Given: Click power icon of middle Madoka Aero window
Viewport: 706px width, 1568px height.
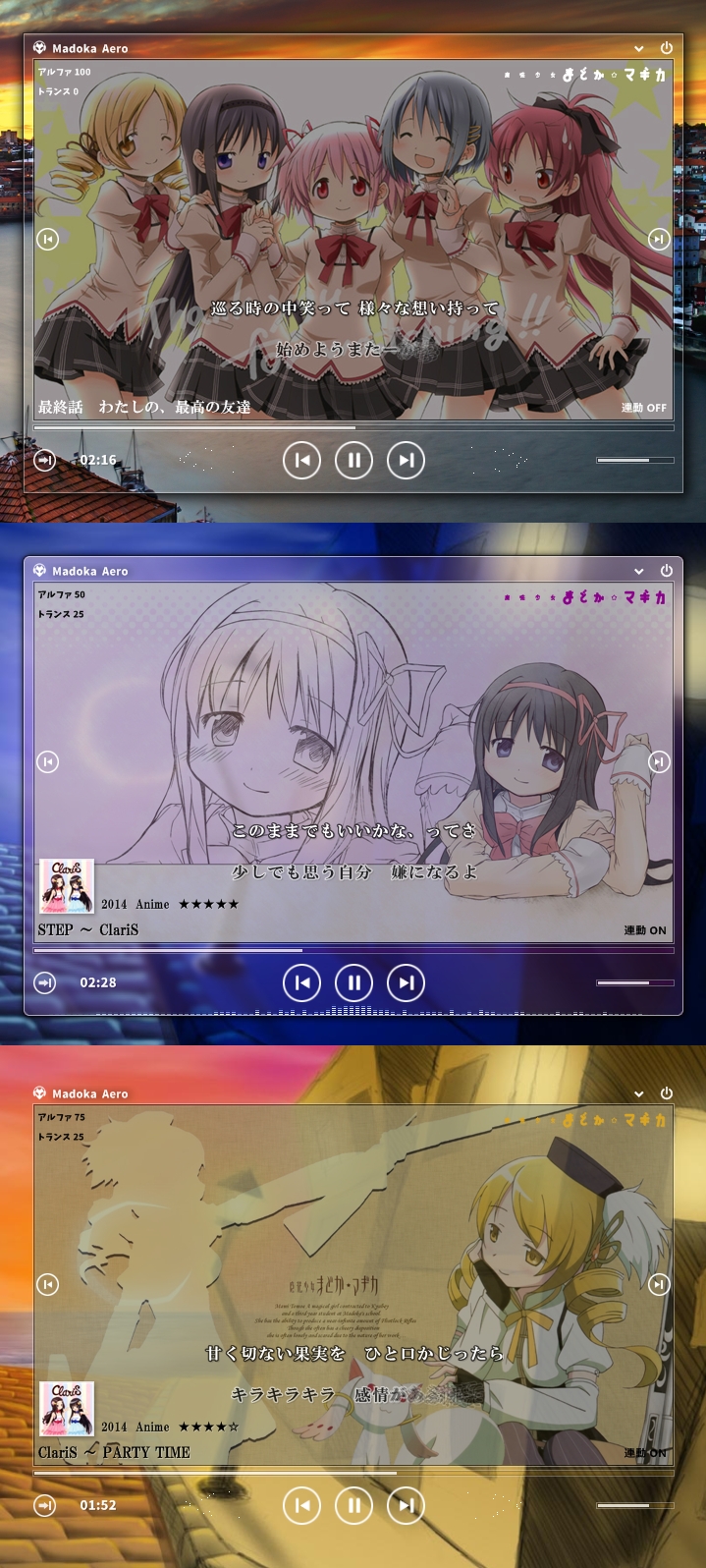Looking at the screenshot, I should point(667,570).
